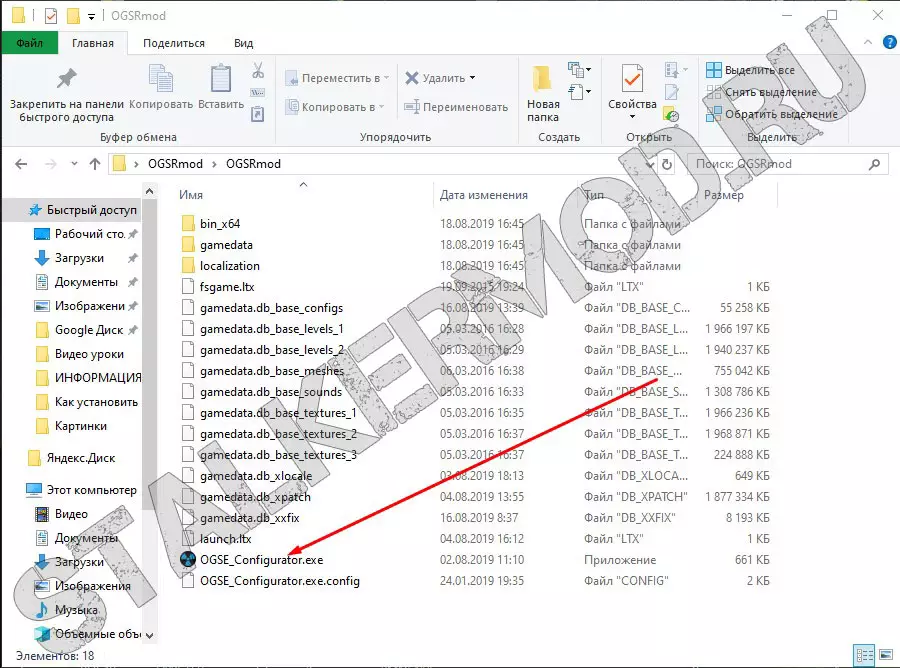This screenshot has height=668, width=900.
Task: Click the Копировать clipboard icon
Action: point(161,79)
